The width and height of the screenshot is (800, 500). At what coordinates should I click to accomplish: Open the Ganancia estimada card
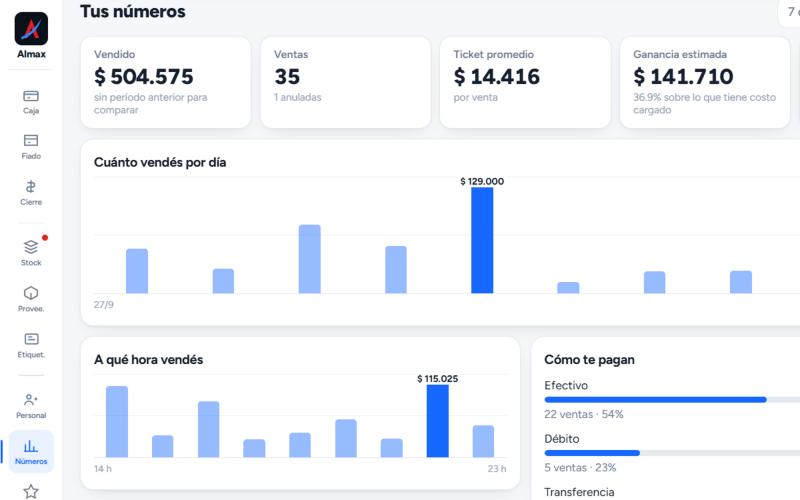tap(705, 82)
